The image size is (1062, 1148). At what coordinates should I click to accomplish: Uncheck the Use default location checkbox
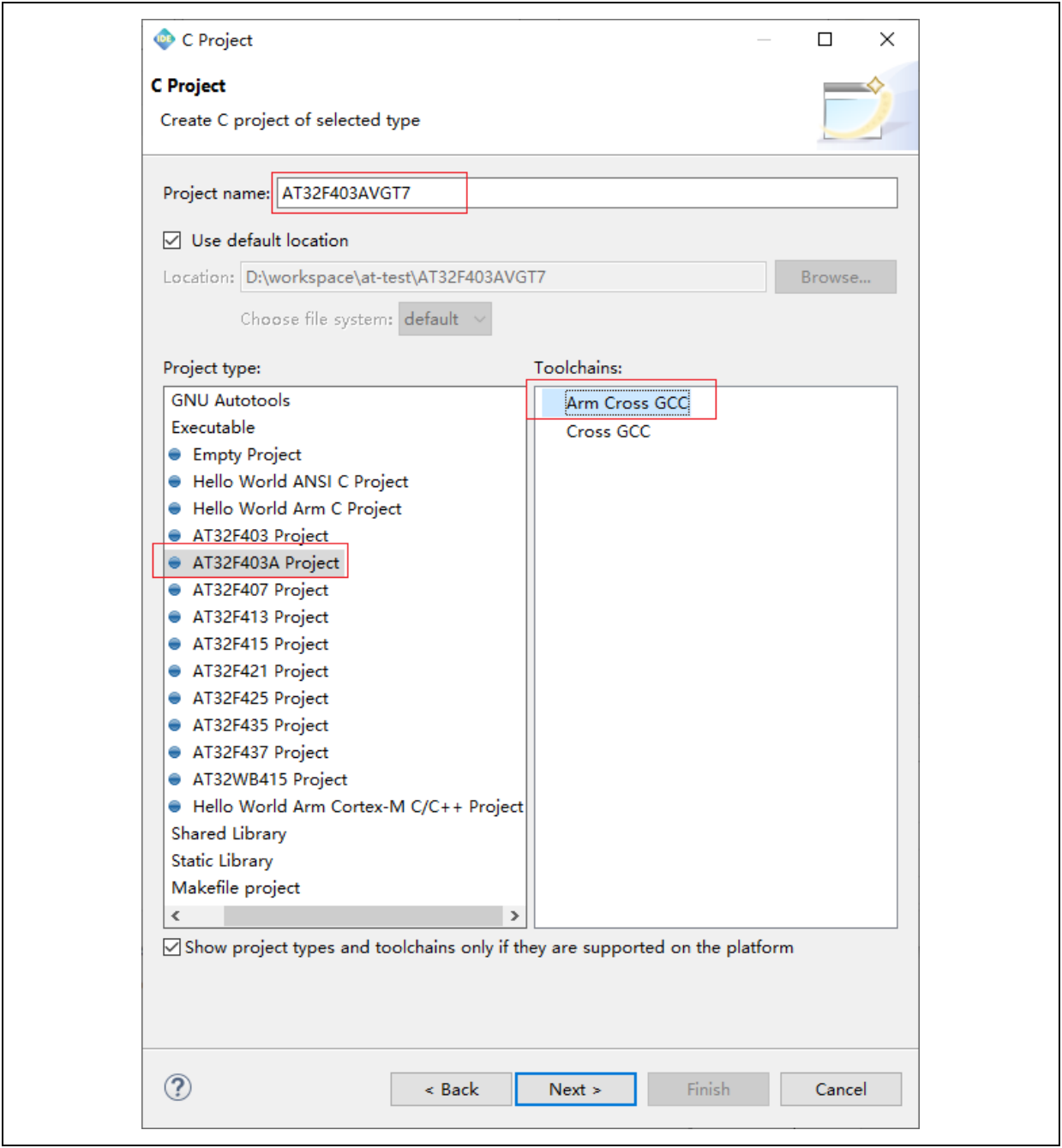click(172, 240)
